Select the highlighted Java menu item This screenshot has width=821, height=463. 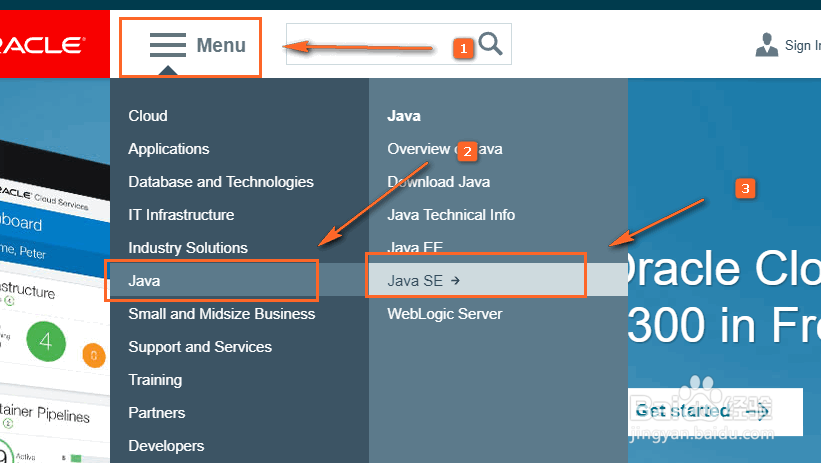click(x=145, y=281)
